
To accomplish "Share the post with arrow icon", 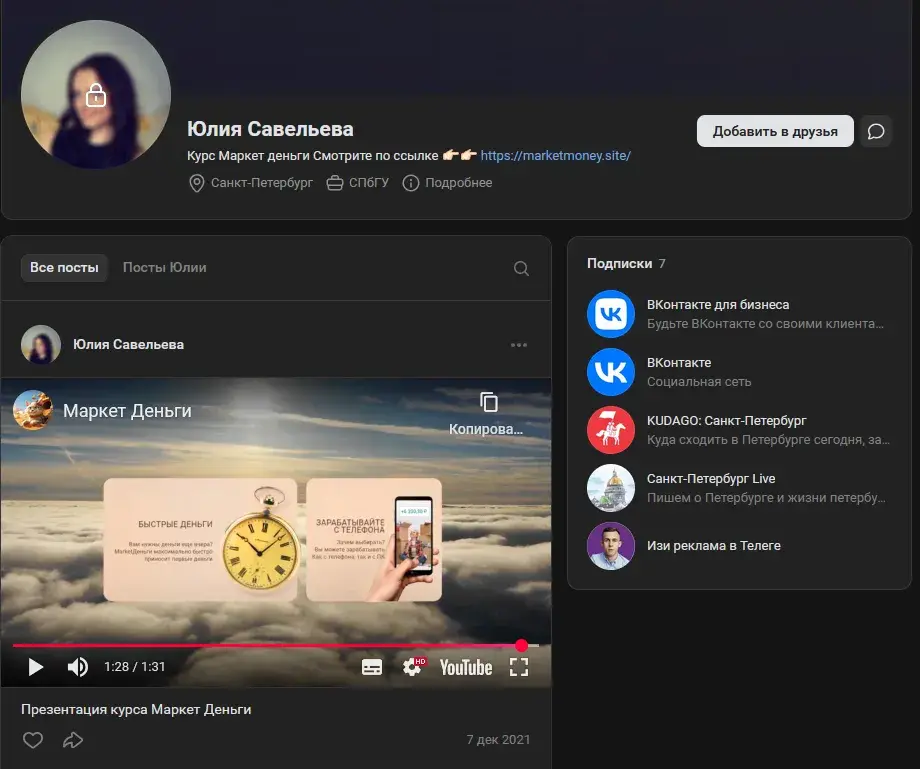I will coord(73,740).
